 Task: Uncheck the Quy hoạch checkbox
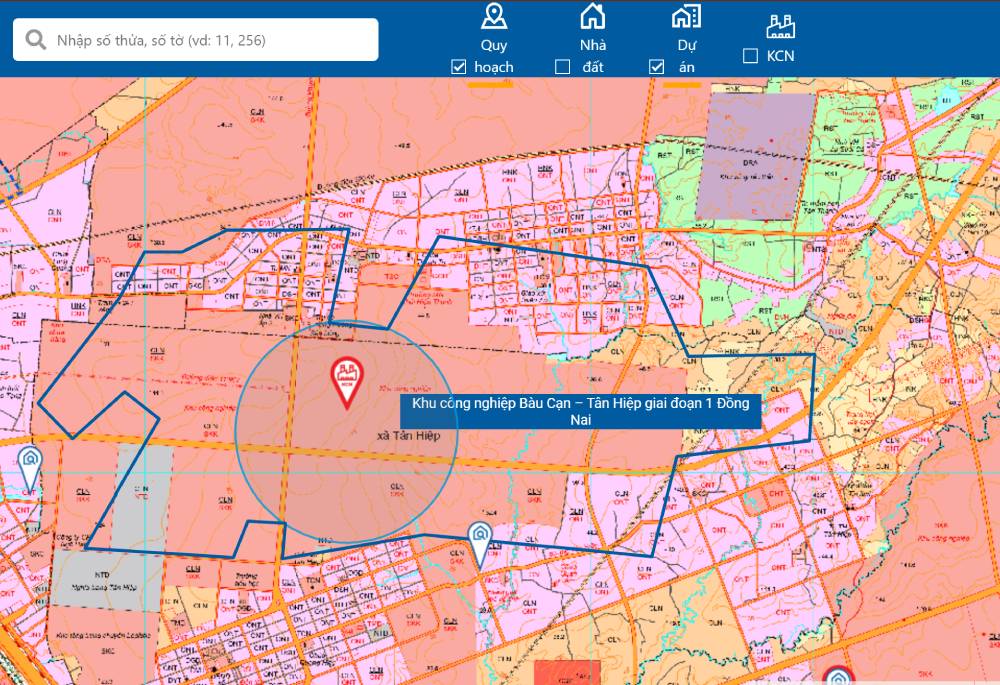(x=459, y=67)
